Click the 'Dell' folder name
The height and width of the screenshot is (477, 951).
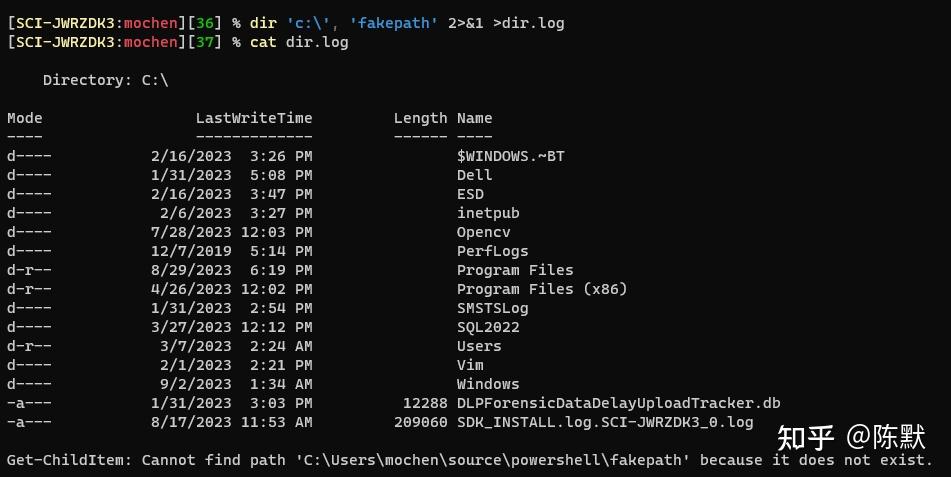[474, 175]
